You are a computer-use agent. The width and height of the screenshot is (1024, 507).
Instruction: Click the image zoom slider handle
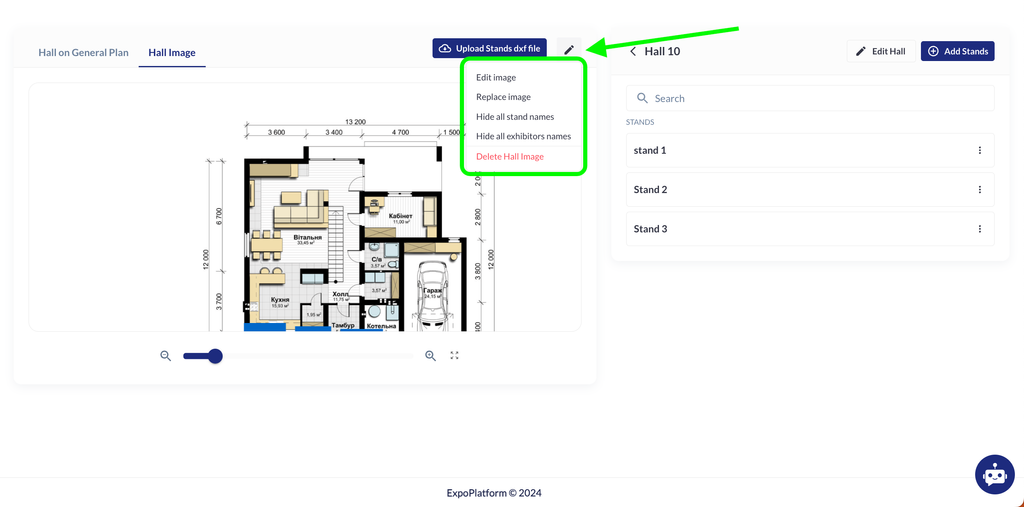(215, 355)
